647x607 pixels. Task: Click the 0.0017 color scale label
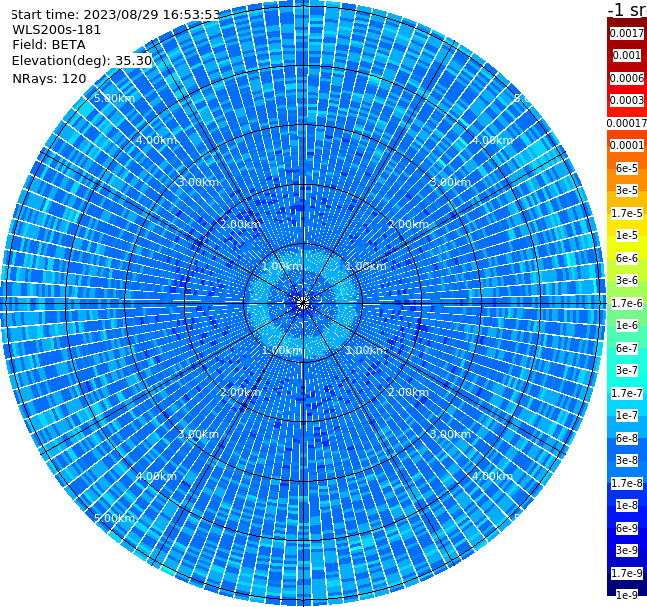(627, 33)
